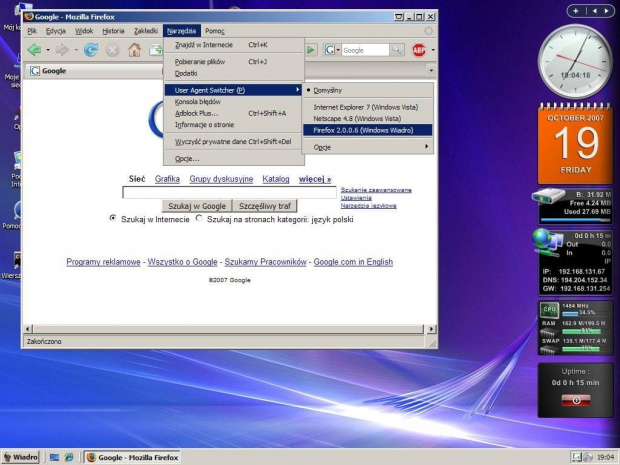Click the Szczęśliwy traf button
This screenshot has height=465, width=620.
265,206
